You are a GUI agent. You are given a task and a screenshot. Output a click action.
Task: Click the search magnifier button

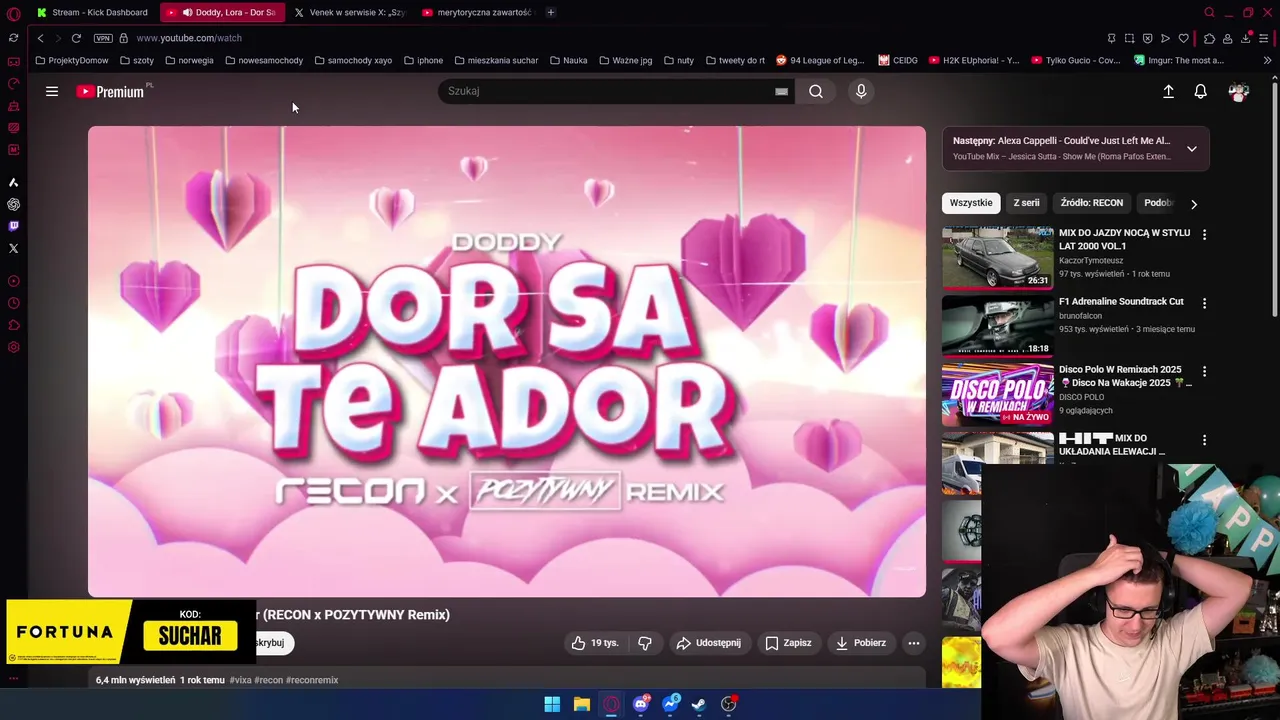(816, 91)
